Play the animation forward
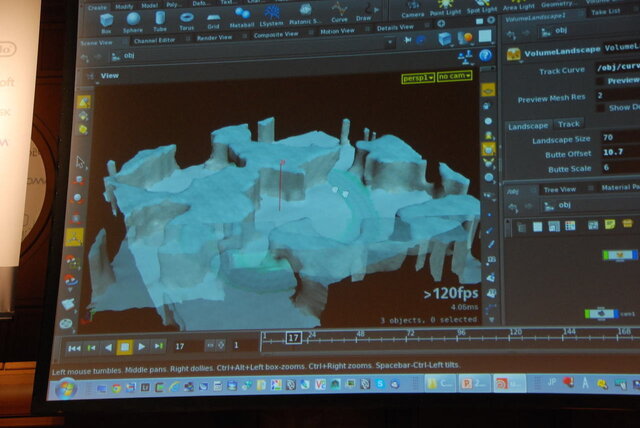 [x=142, y=346]
